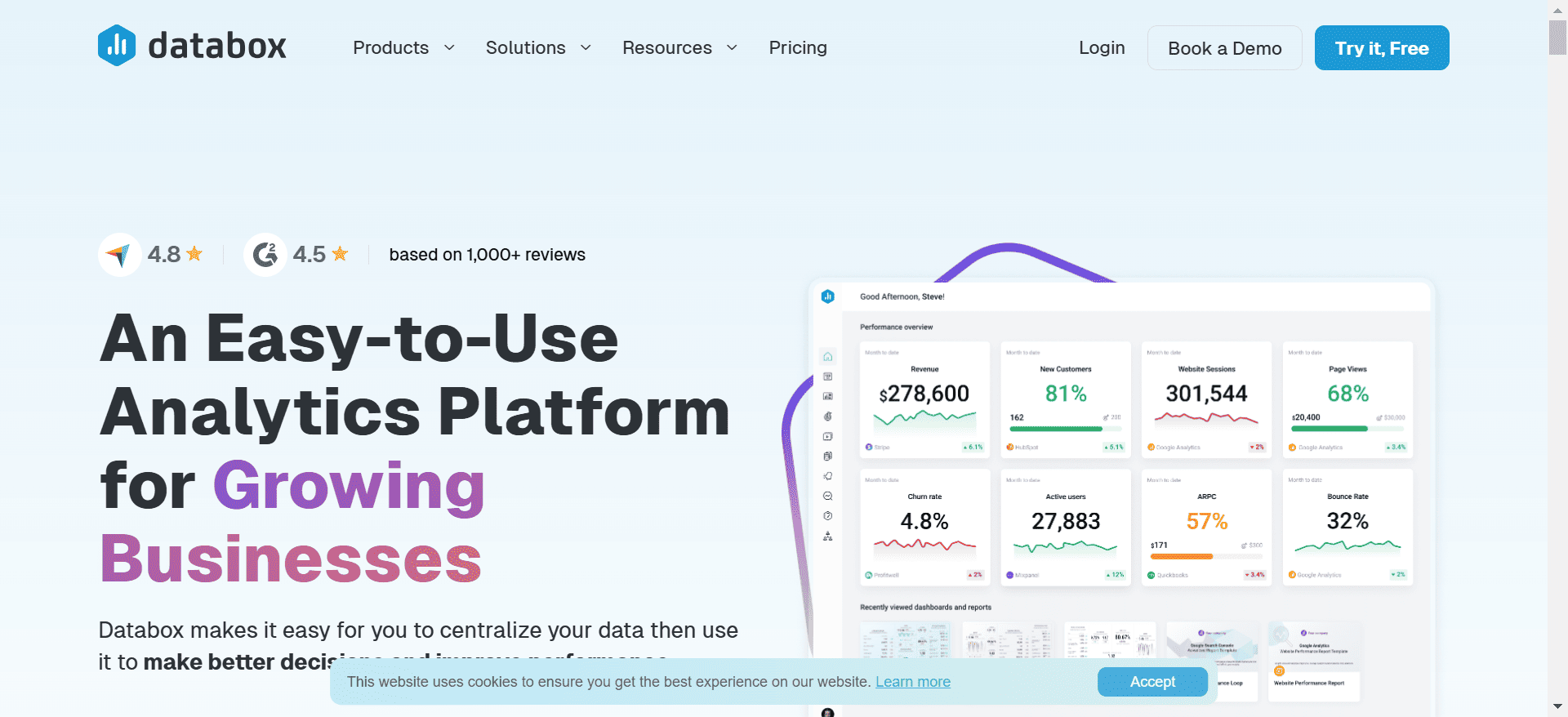This screenshot has height=717, width=1568.
Task: Click the 3.4% change badge on ARPC card
Action: click(x=1255, y=575)
